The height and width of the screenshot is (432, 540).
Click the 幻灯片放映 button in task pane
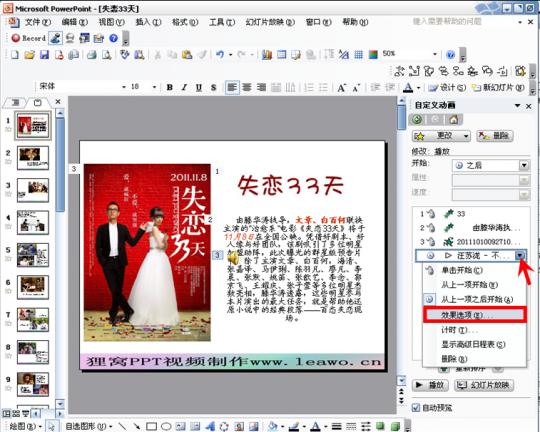[x=484, y=385]
